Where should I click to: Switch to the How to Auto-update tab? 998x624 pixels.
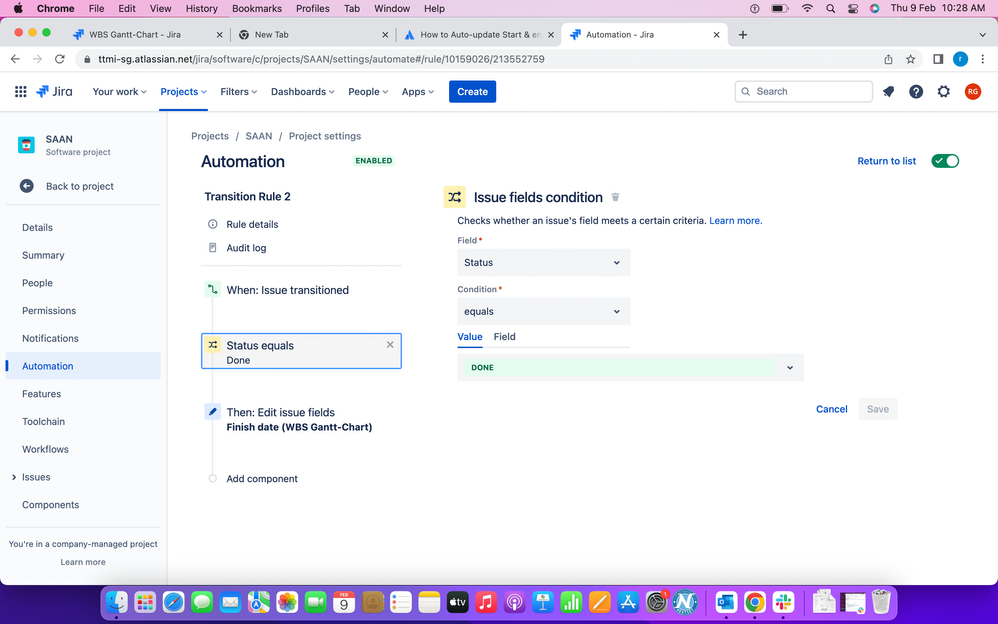[480, 35]
